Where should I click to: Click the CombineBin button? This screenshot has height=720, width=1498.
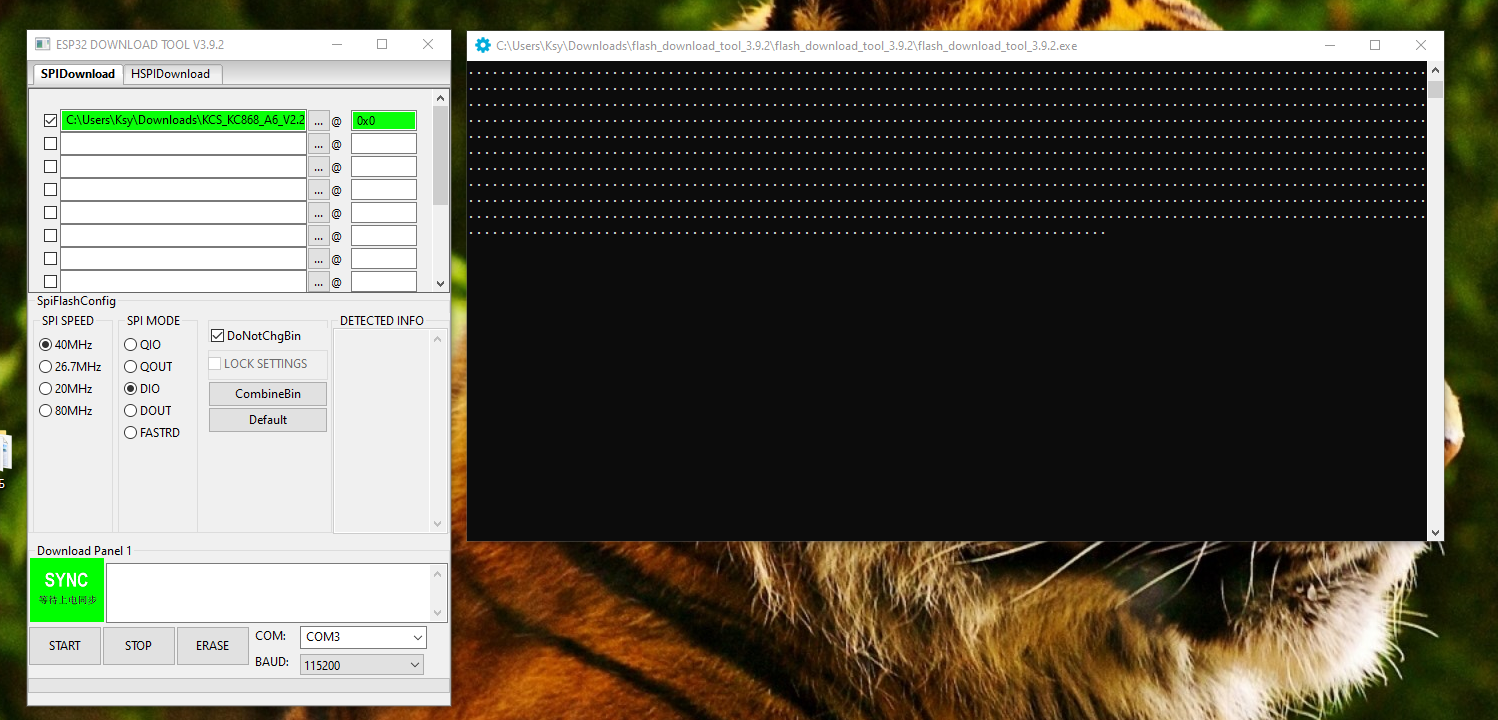pos(267,394)
